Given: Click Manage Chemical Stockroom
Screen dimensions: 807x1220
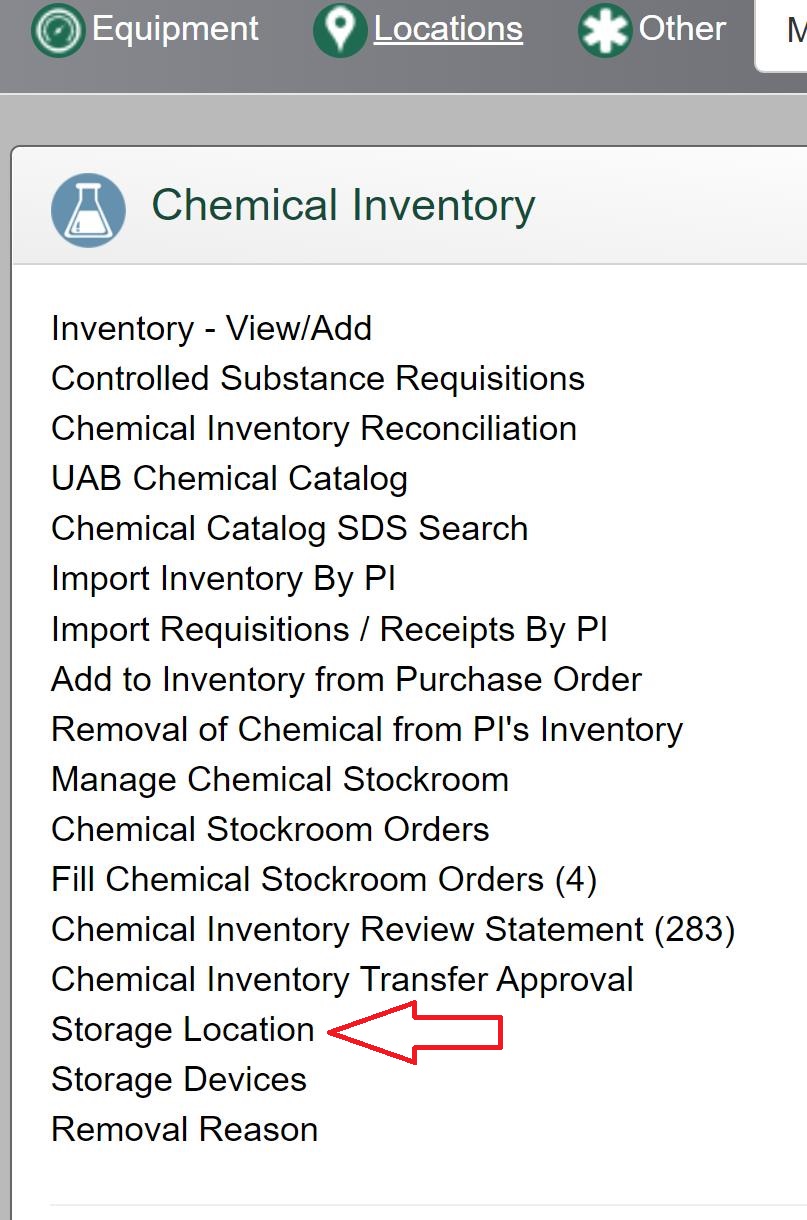Looking at the screenshot, I should (279, 779).
